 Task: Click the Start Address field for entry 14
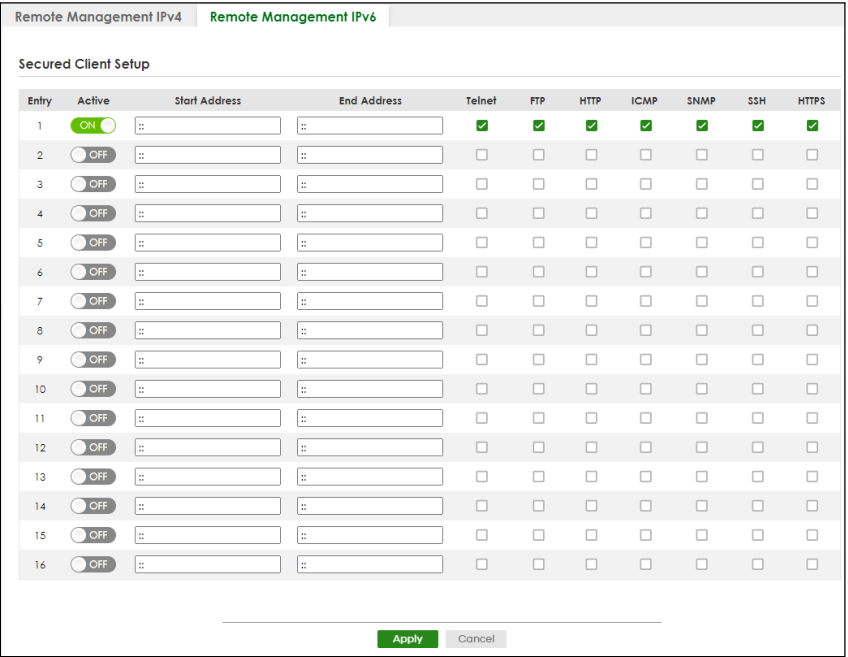coord(208,506)
